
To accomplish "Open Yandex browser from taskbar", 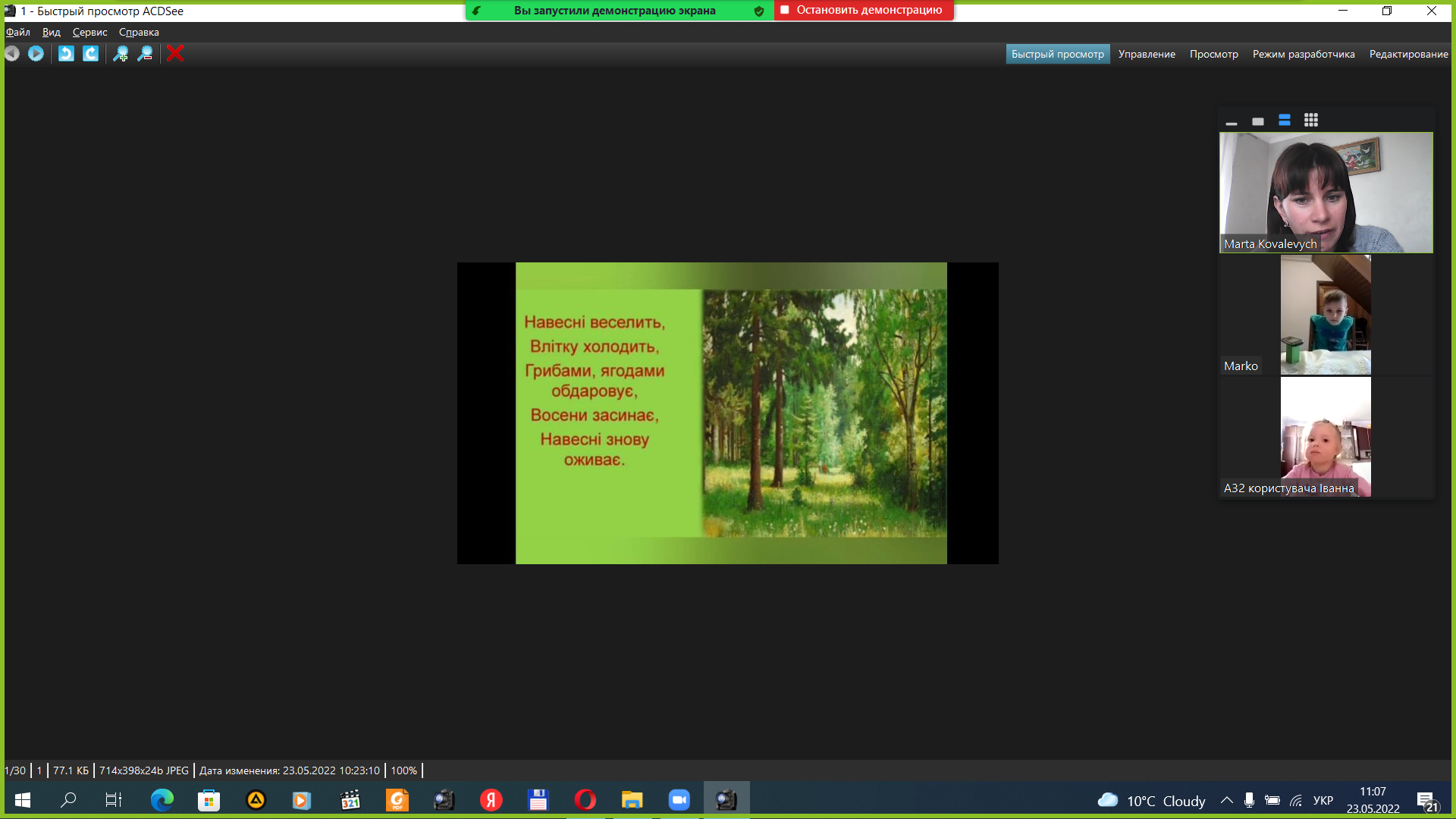I will tap(491, 800).
